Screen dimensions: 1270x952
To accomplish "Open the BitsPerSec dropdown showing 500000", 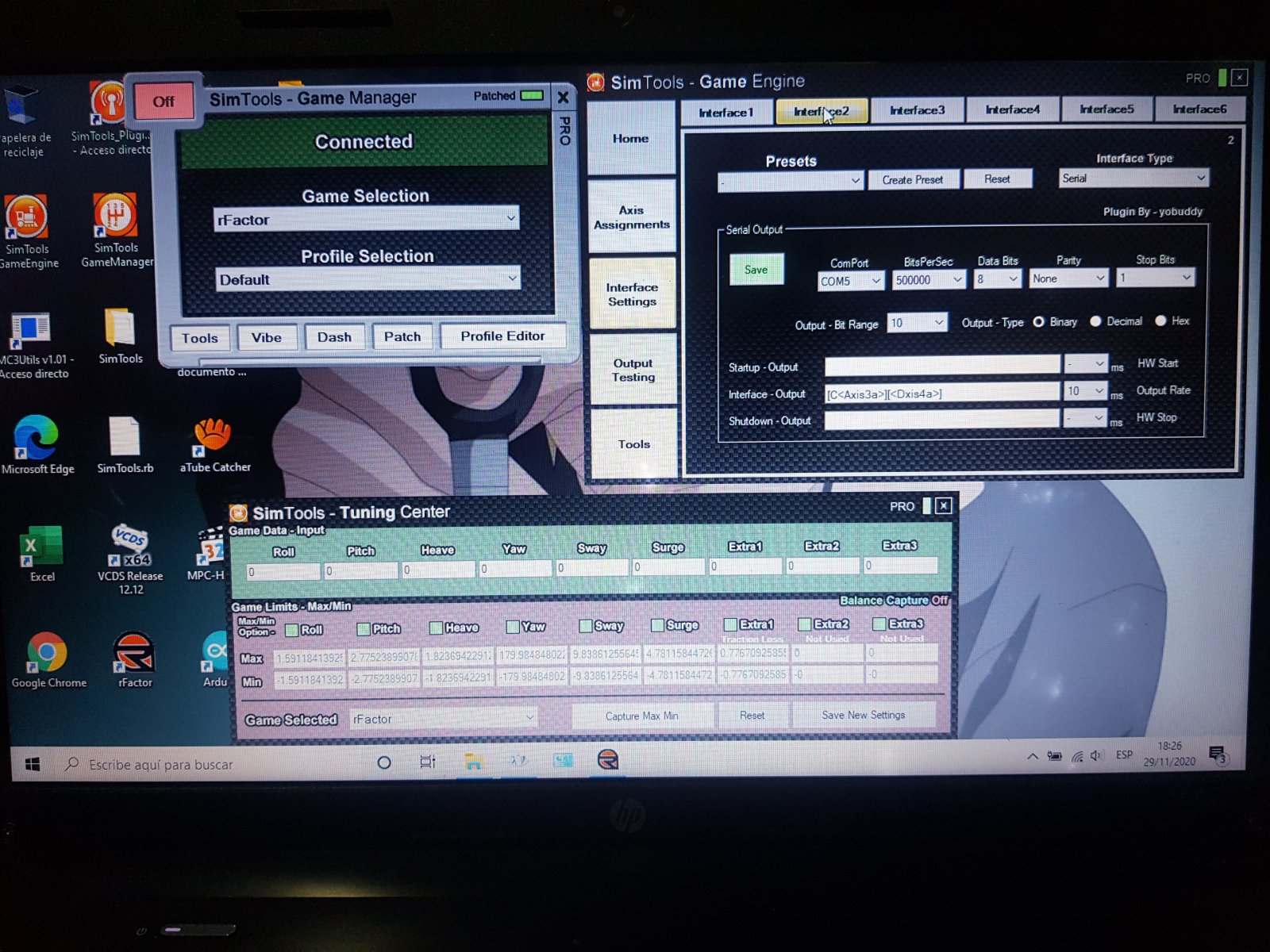I will (928, 280).
